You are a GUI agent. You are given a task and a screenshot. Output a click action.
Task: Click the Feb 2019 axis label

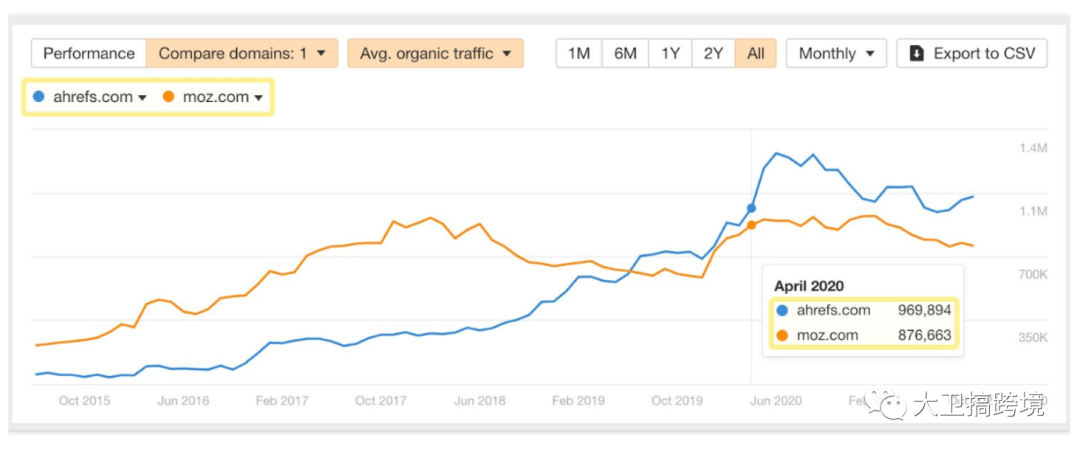(578, 400)
